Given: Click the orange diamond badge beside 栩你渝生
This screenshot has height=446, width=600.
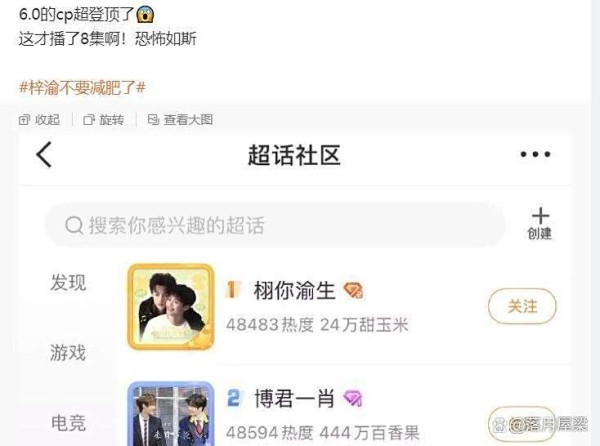Looking at the screenshot, I should coord(353,290).
